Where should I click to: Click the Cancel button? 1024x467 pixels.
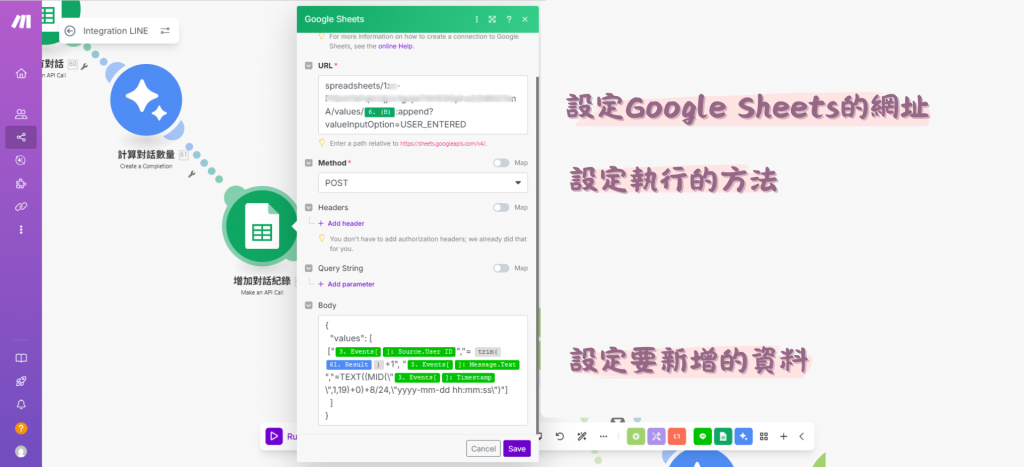click(x=483, y=449)
